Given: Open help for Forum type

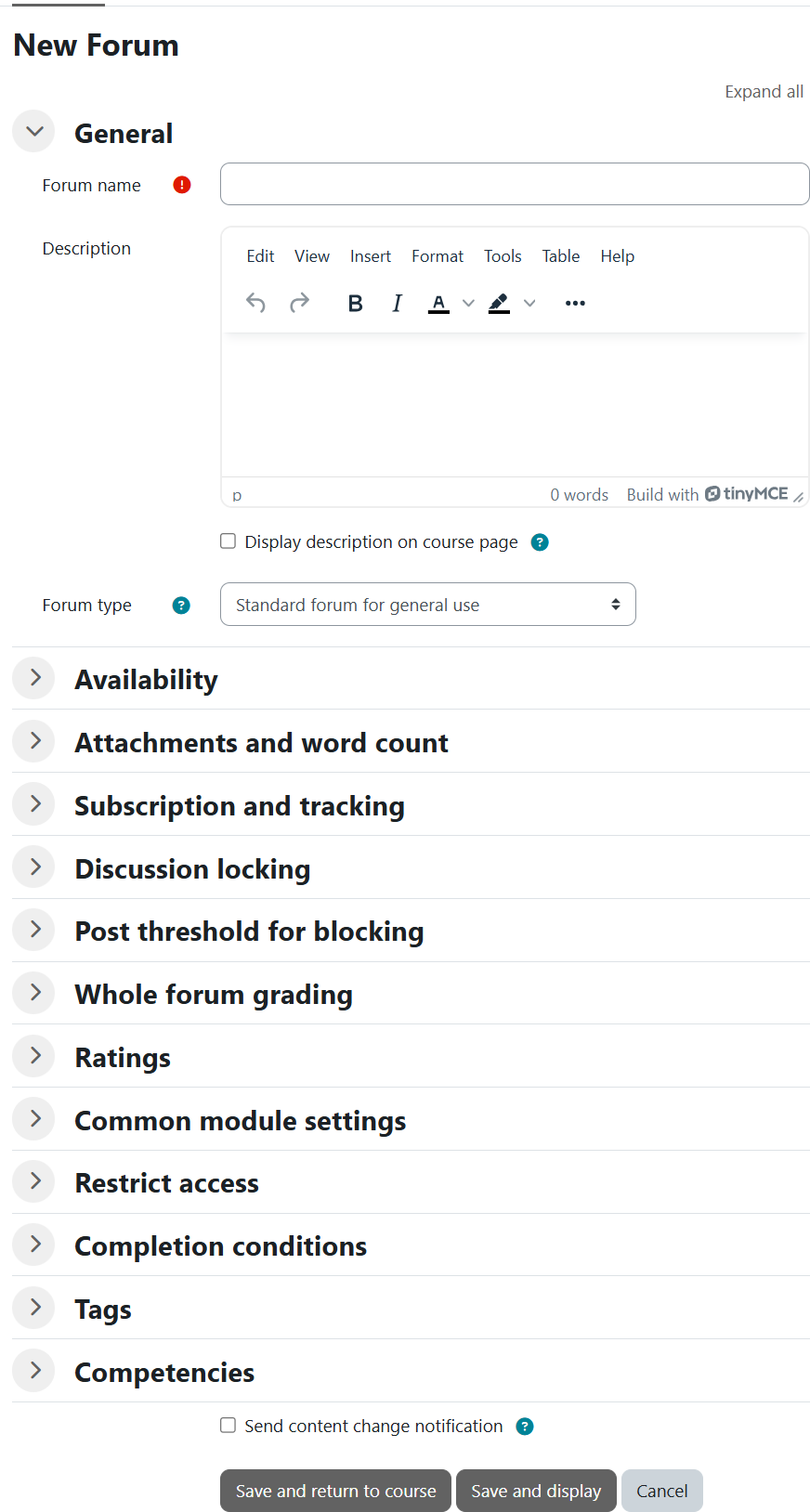Looking at the screenshot, I should [x=181, y=606].
